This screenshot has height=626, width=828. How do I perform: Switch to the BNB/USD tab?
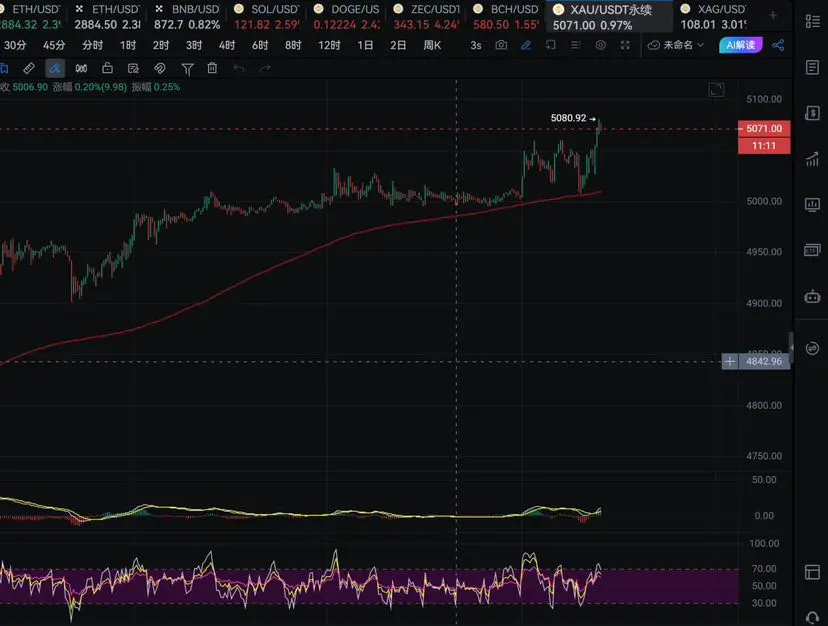[x=187, y=16]
